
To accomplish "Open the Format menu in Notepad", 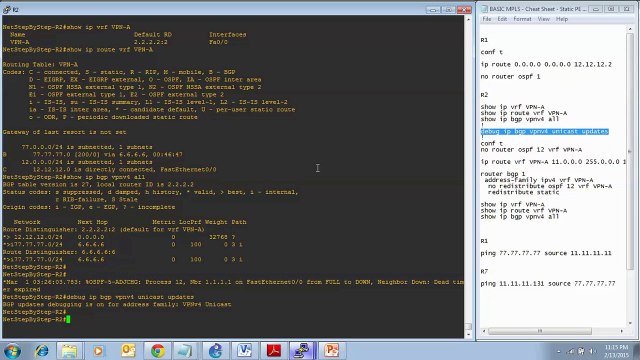I will coord(522,19).
